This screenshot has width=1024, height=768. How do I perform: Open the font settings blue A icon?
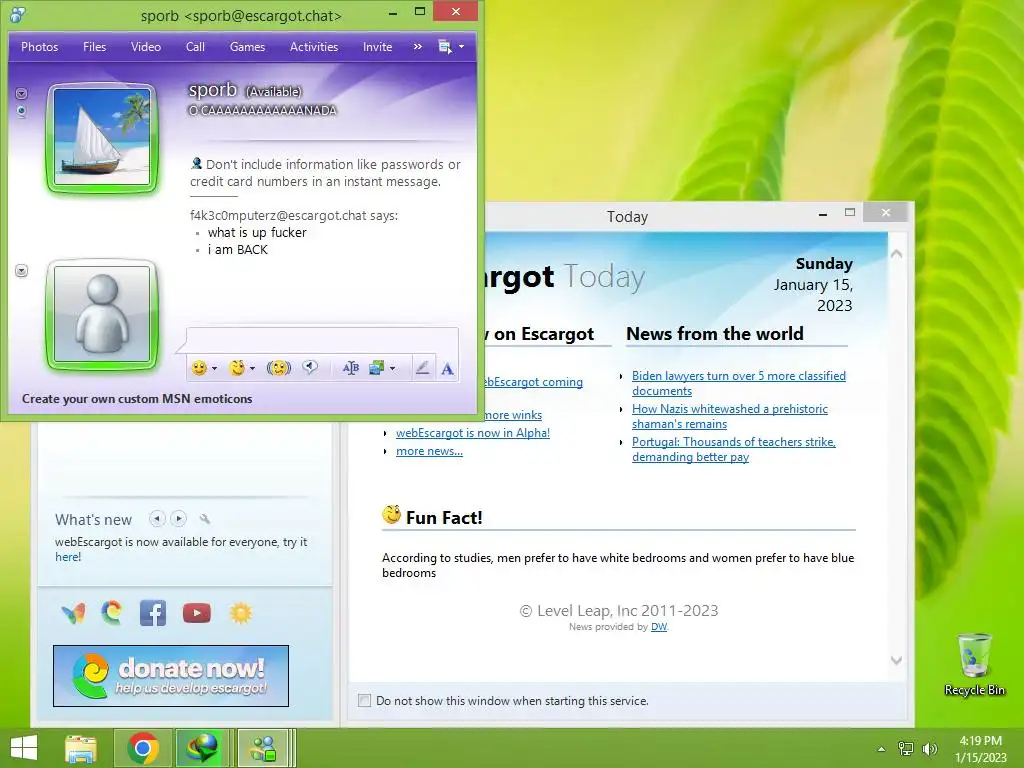pos(447,369)
